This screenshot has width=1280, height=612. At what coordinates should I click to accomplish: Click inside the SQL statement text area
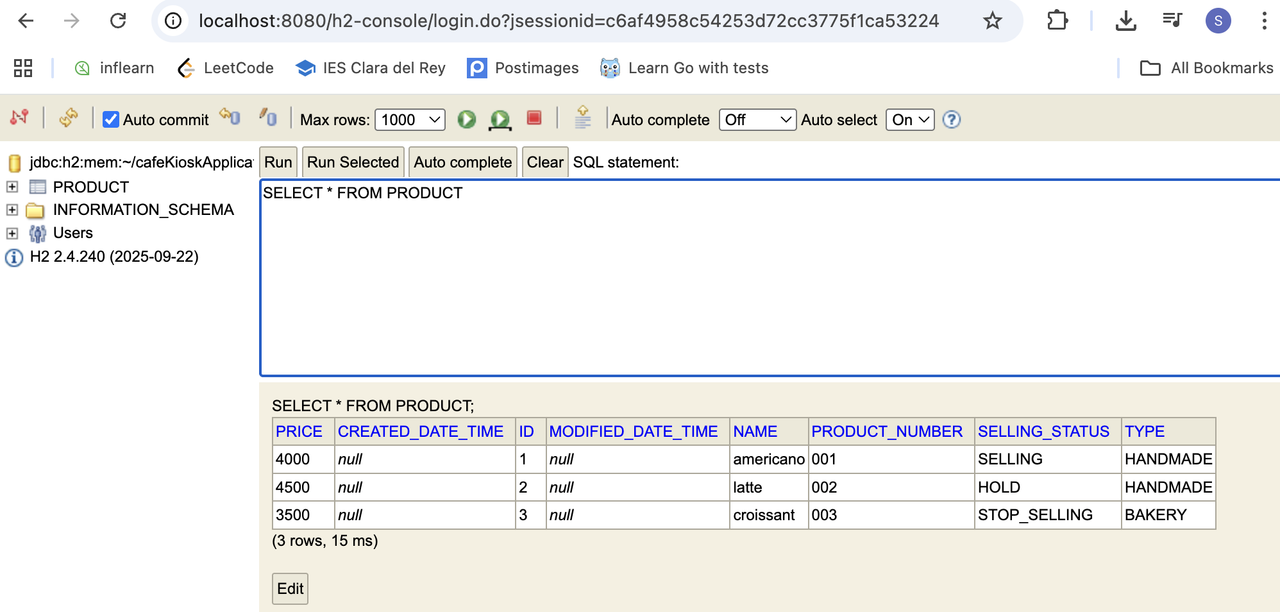(x=770, y=278)
